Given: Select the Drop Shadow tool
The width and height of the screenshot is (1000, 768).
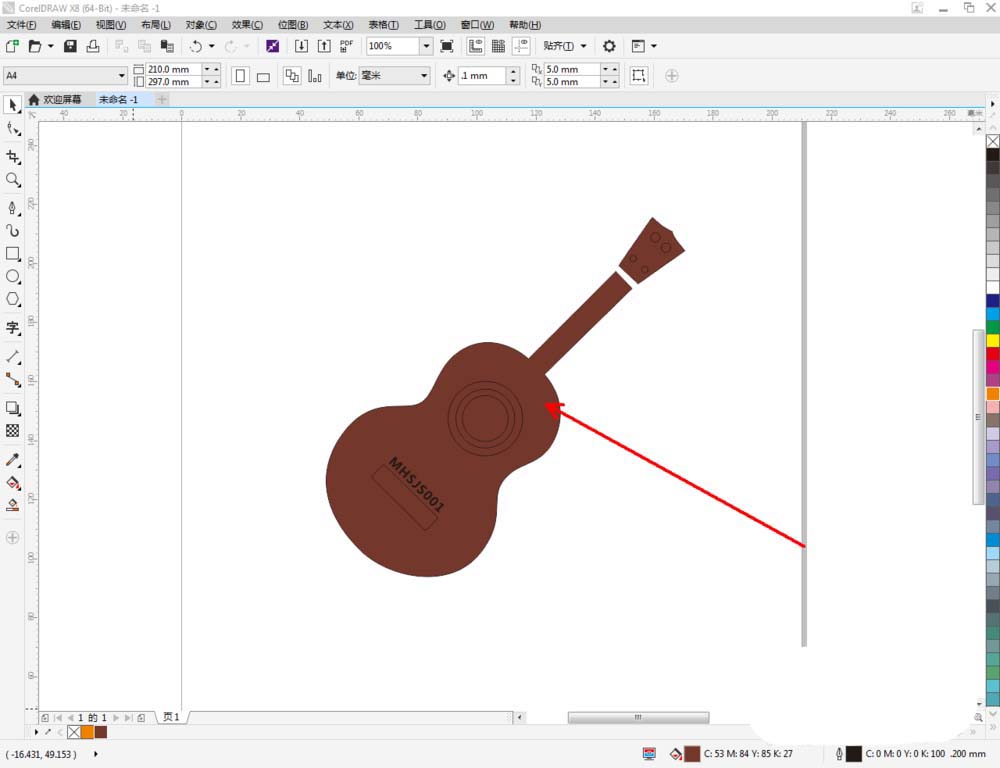Looking at the screenshot, I should [13, 408].
